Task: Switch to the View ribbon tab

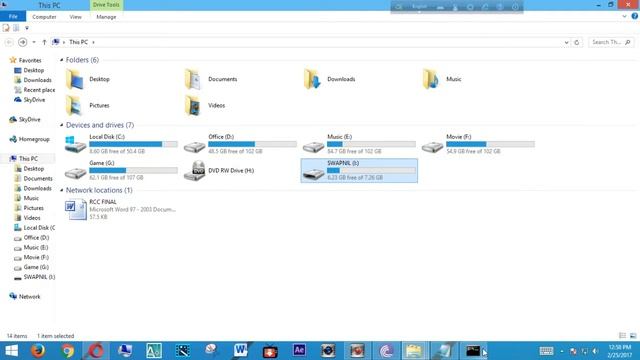Action: [76, 17]
